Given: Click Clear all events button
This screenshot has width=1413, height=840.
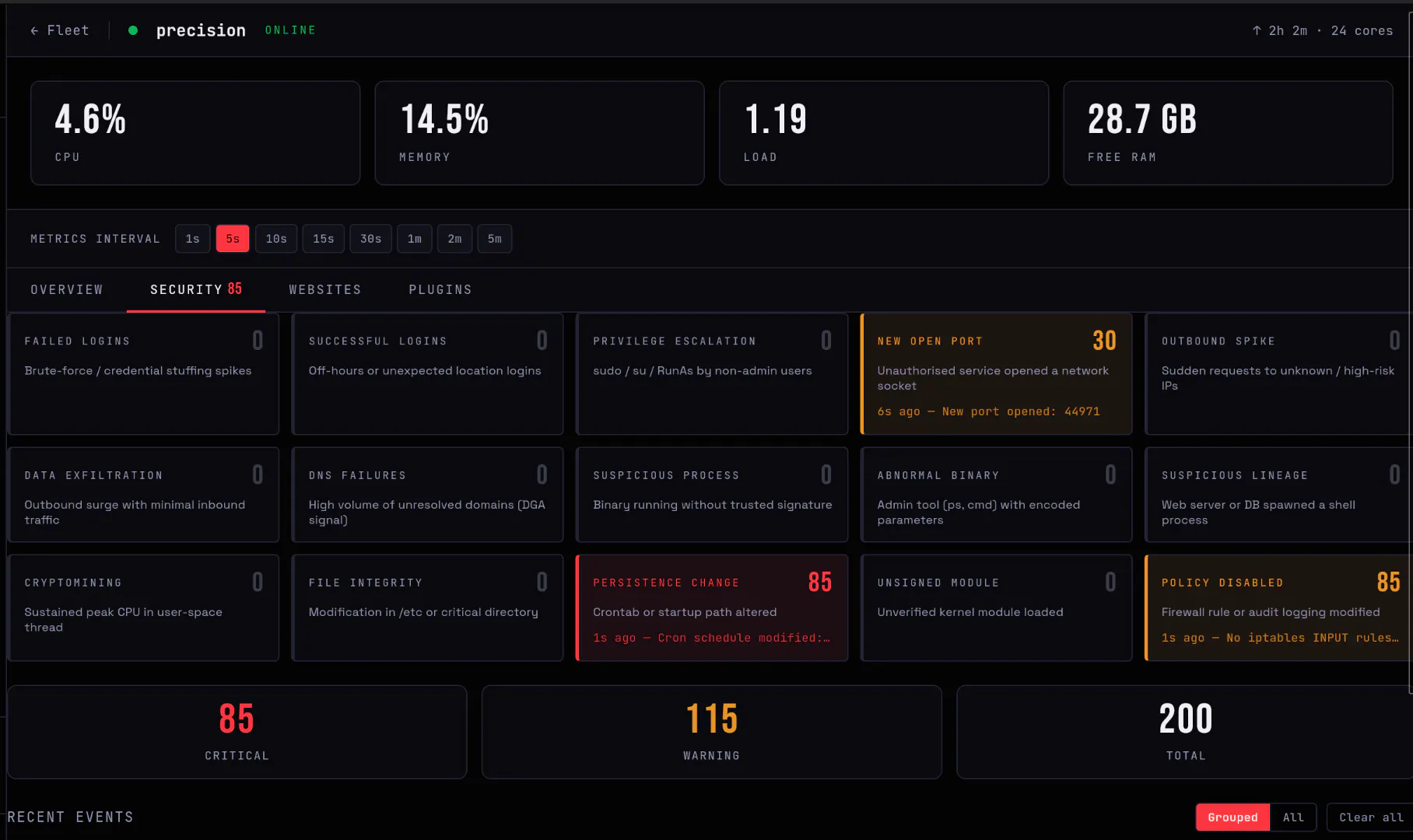Looking at the screenshot, I should [1371, 817].
